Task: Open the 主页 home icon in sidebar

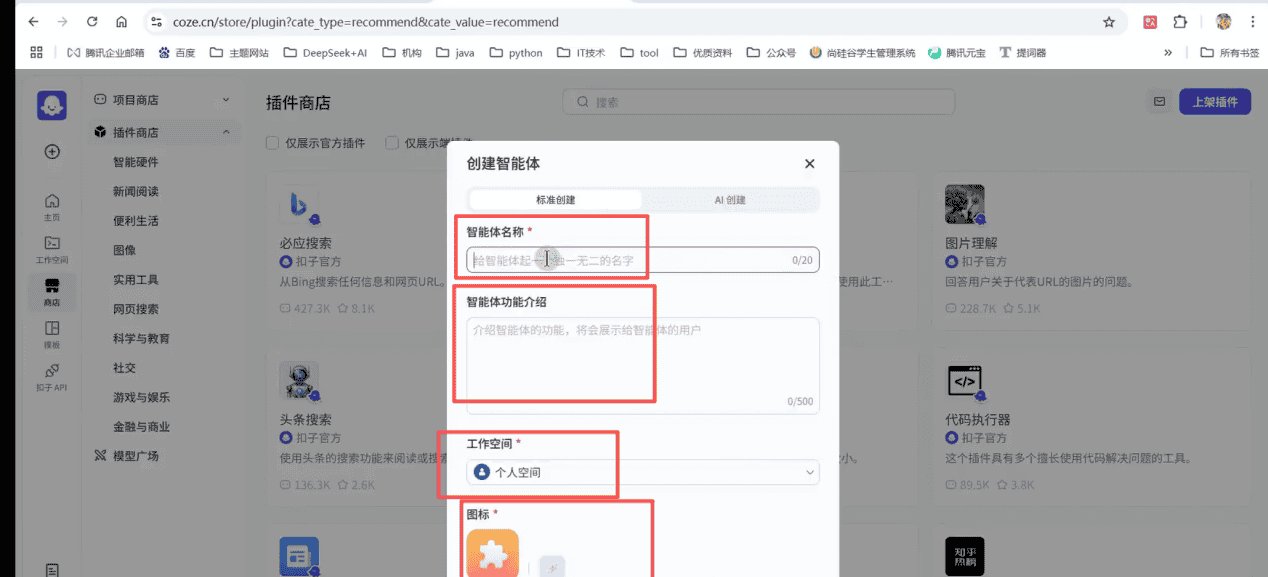Action: pos(52,206)
